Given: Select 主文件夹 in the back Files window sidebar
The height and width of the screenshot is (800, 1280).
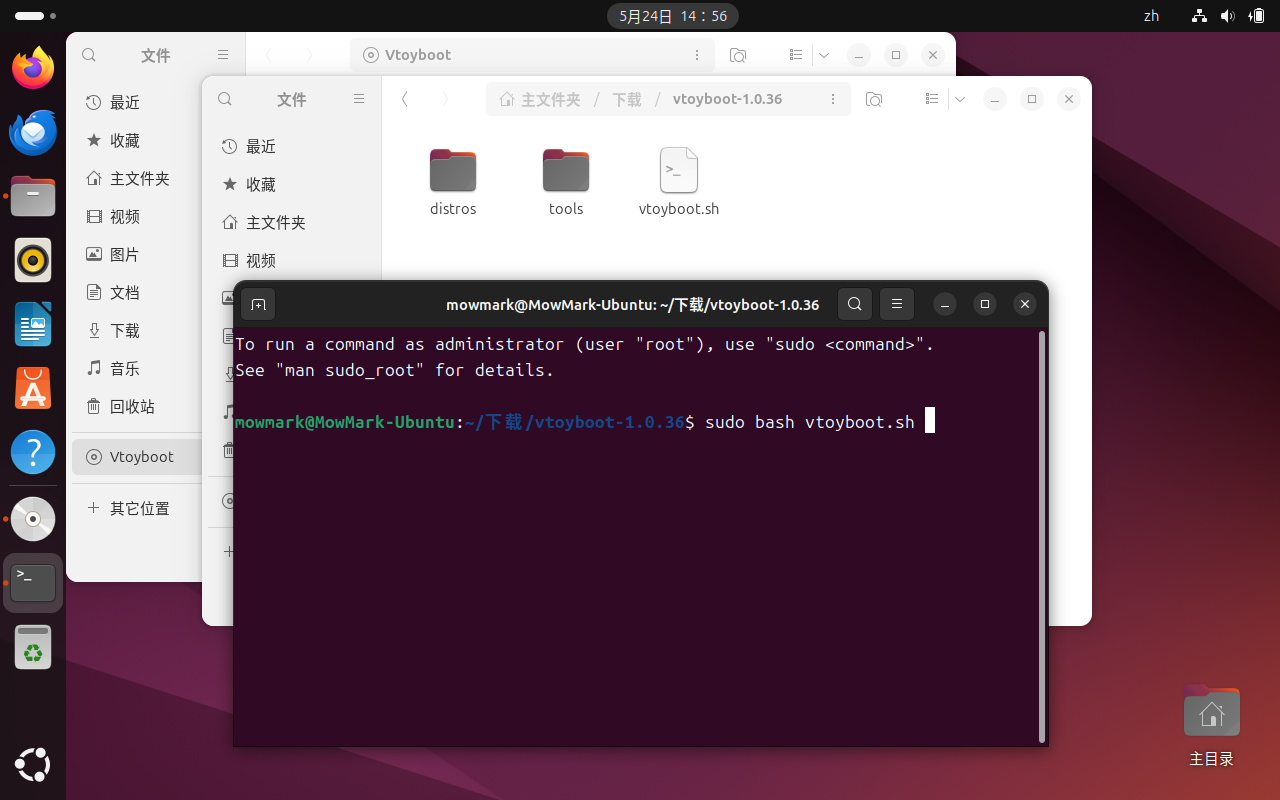Looking at the screenshot, I should click(x=137, y=179).
